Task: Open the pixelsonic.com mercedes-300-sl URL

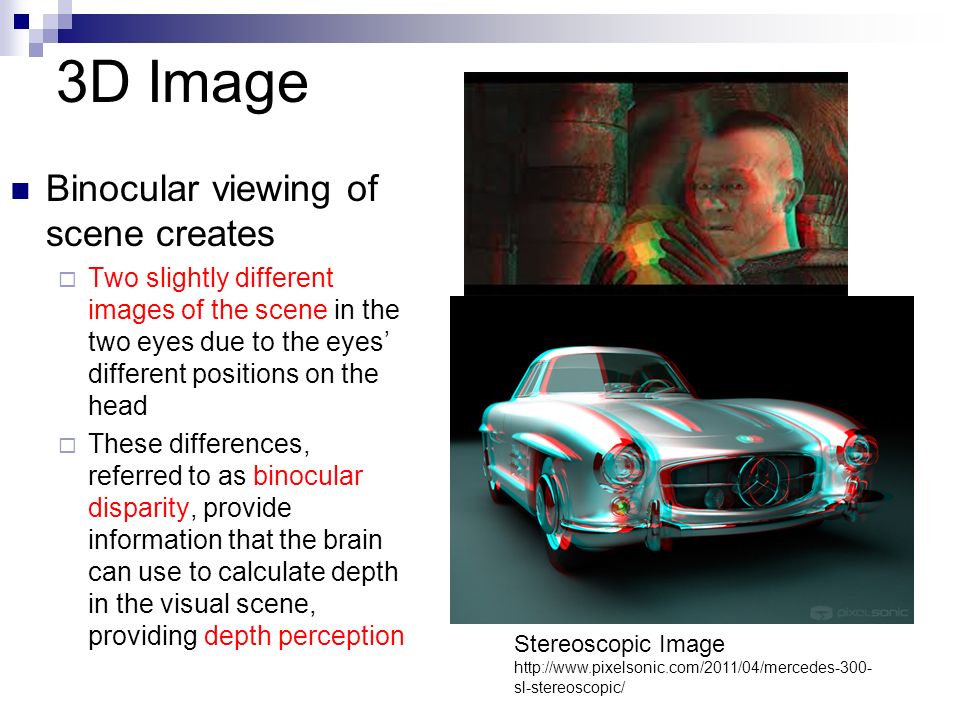Action: [692, 677]
